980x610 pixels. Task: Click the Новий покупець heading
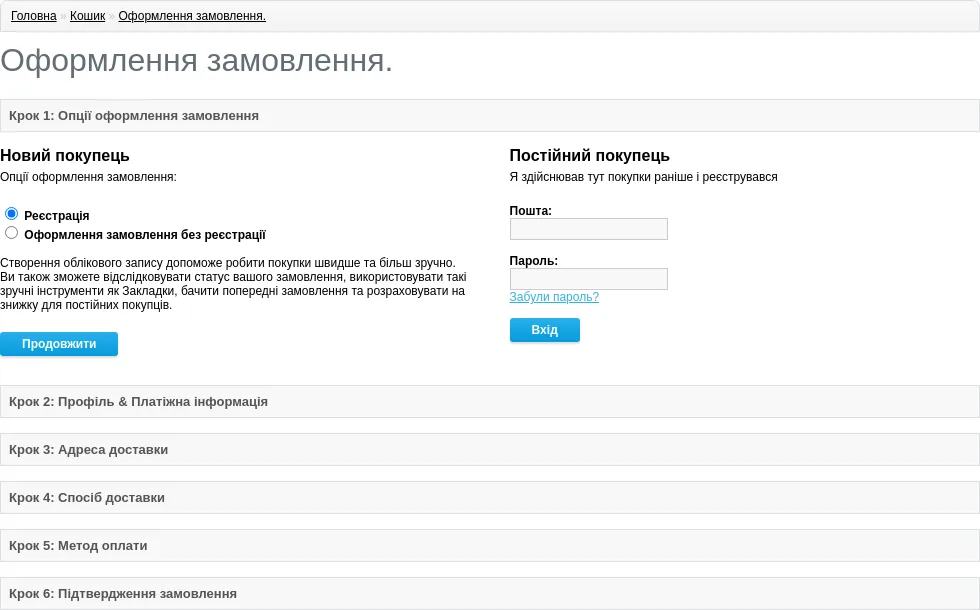click(x=65, y=155)
